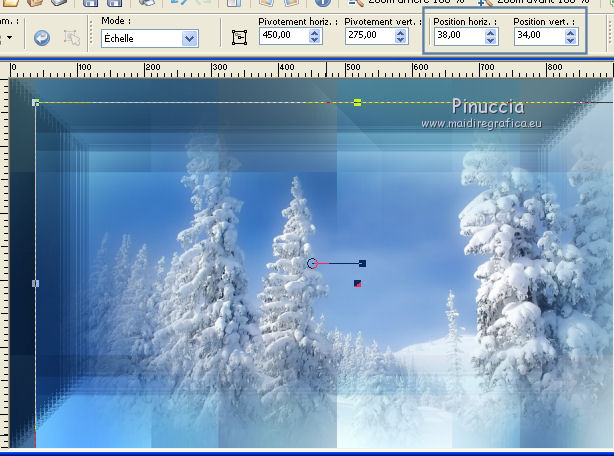Open the Mode dropdown showing Échelle

150,39
